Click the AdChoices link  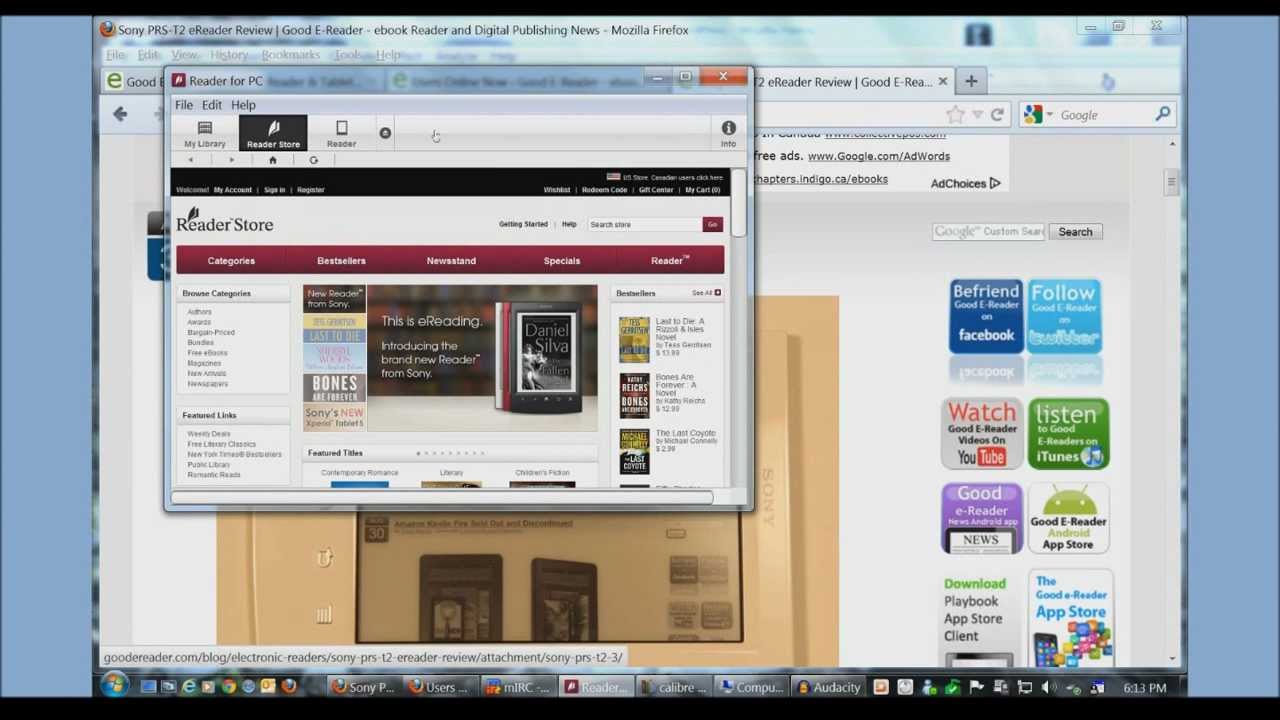[965, 184]
